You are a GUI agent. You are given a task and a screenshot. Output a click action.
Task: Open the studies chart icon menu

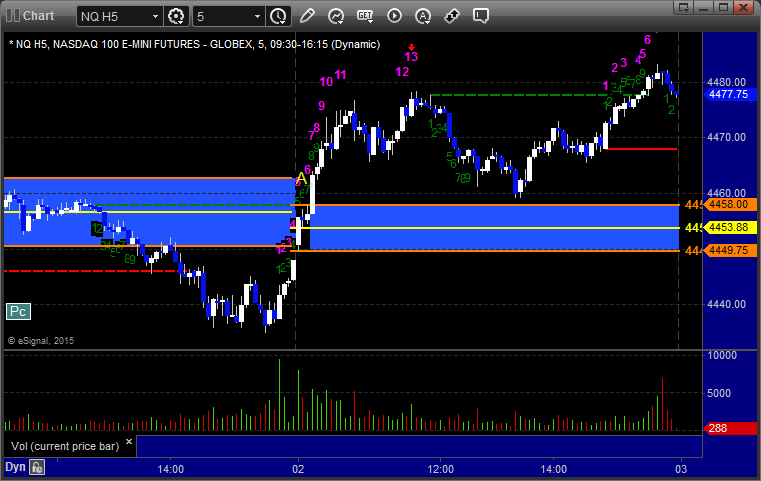point(336,16)
